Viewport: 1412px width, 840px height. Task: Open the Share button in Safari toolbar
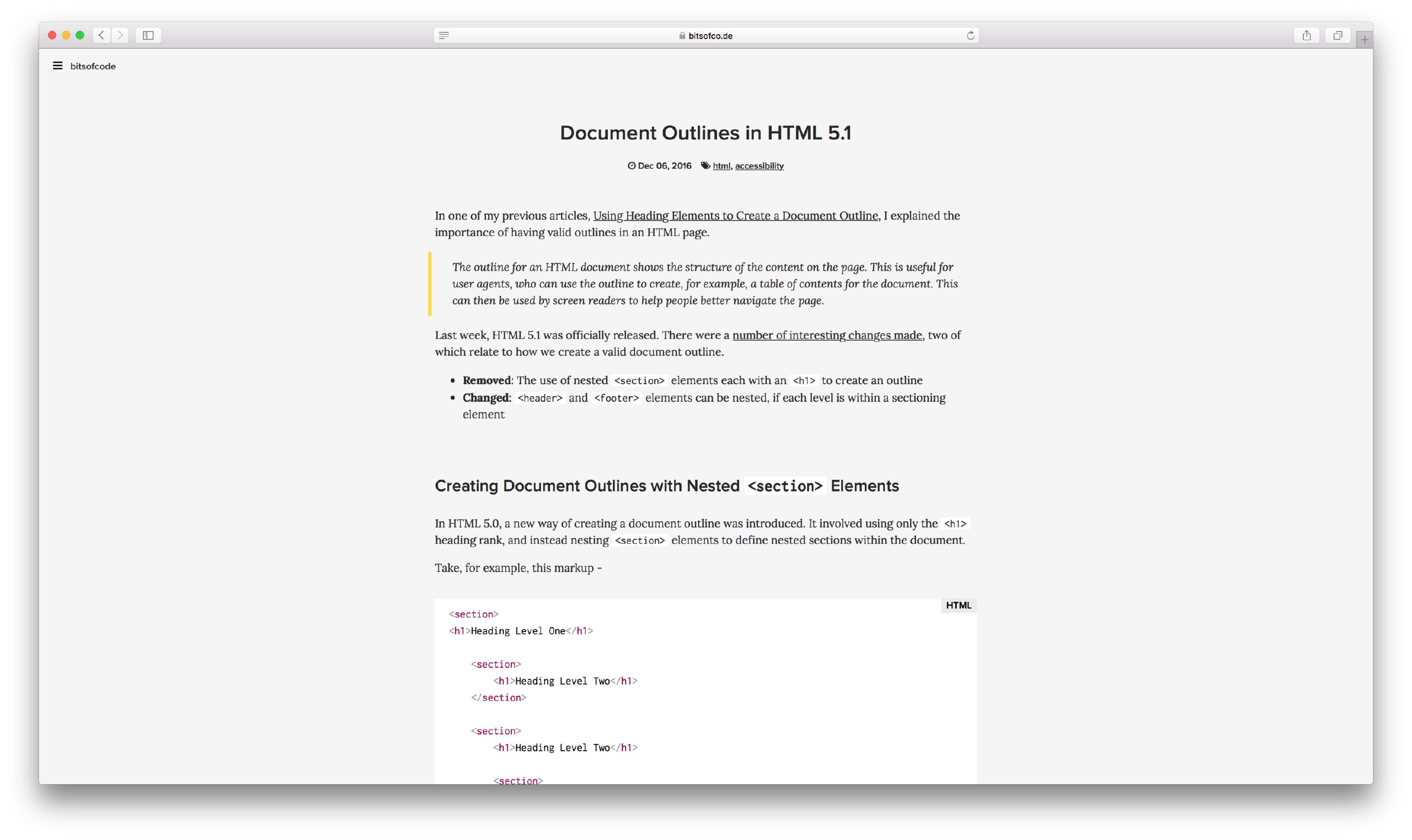pos(1306,35)
